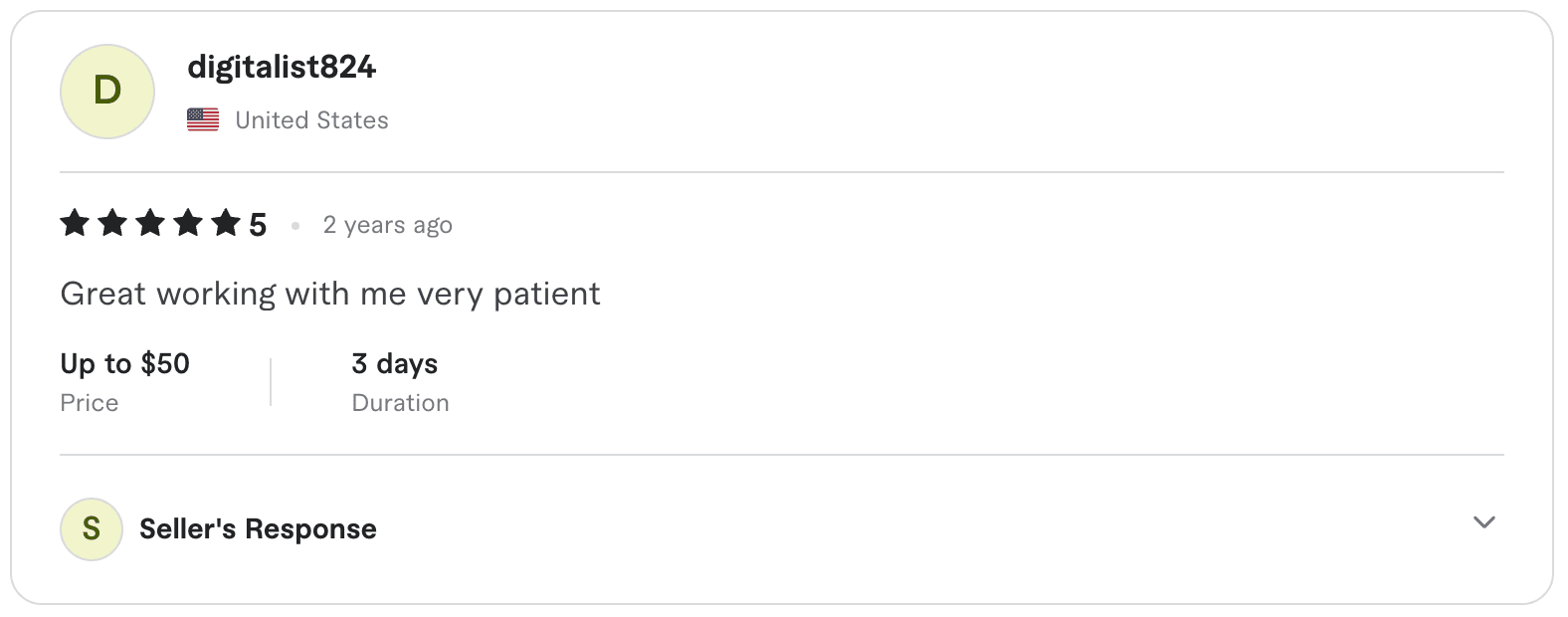Click the numeric rating 5 beside the stars
This screenshot has width=1568, height=617.
coord(258,225)
